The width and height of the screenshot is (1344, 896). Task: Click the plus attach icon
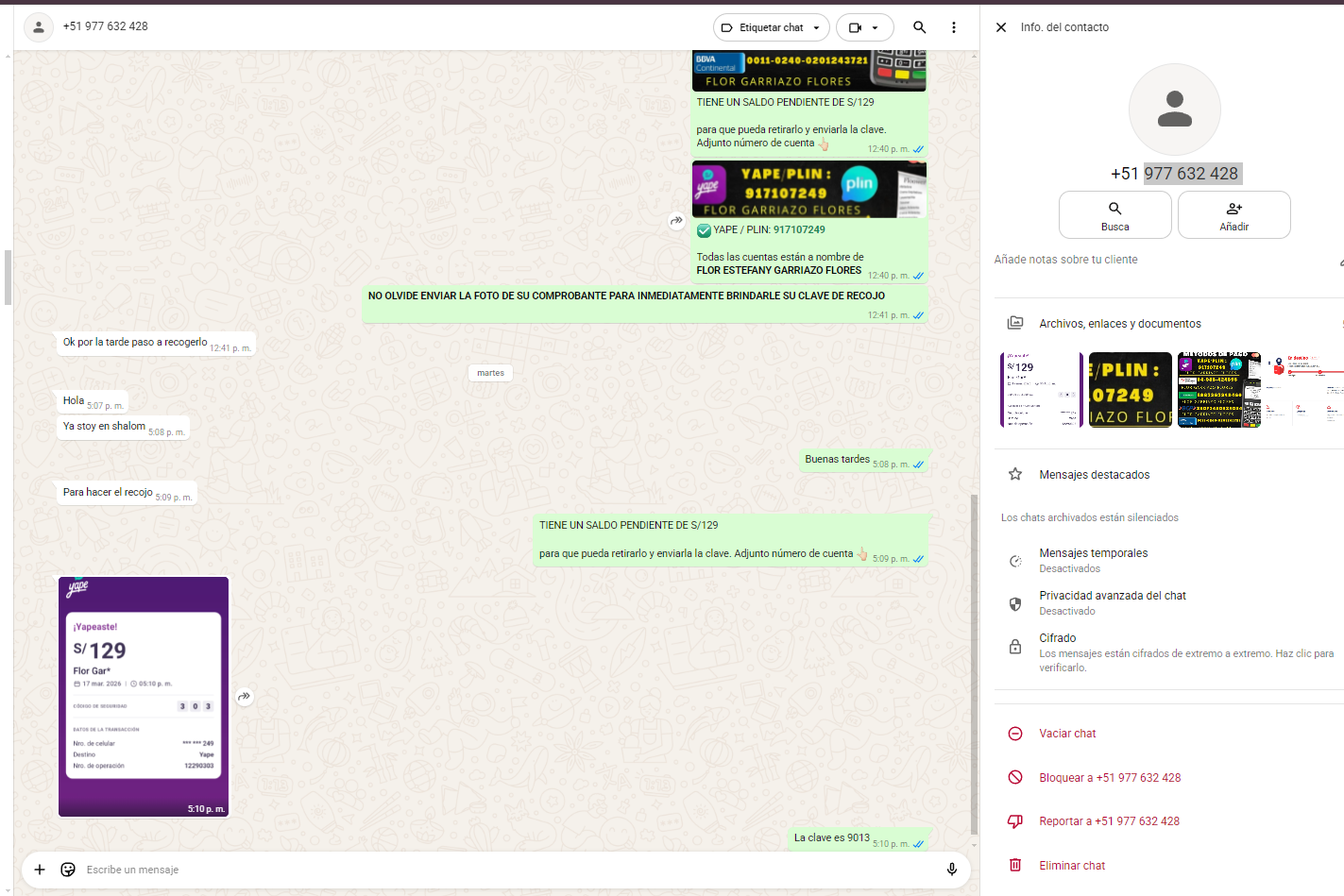pyautogui.click(x=40, y=870)
